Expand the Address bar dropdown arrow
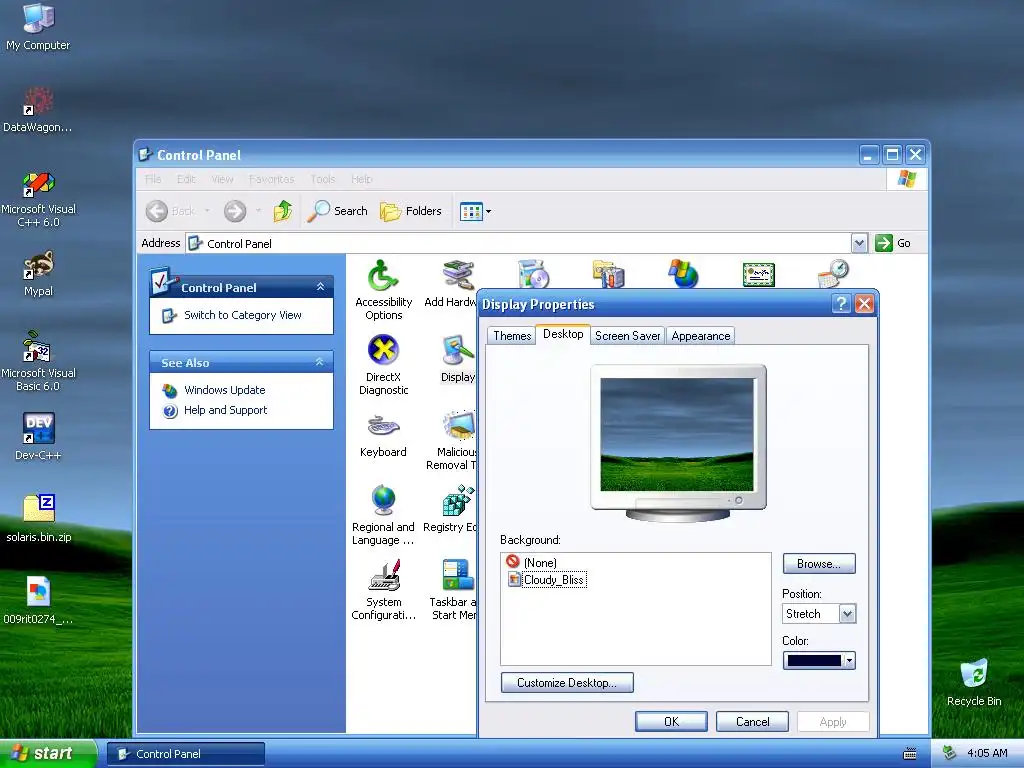 [859, 243]
